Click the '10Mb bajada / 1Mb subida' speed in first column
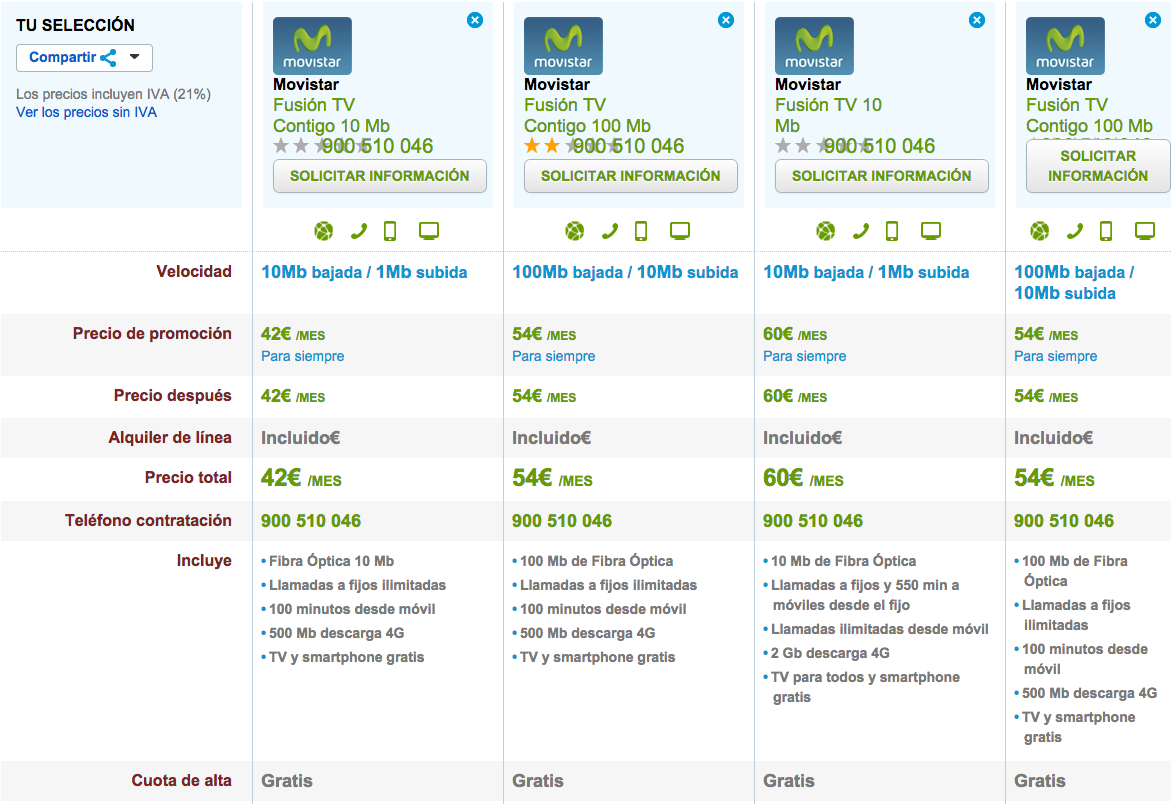 (x=364, y=272)
